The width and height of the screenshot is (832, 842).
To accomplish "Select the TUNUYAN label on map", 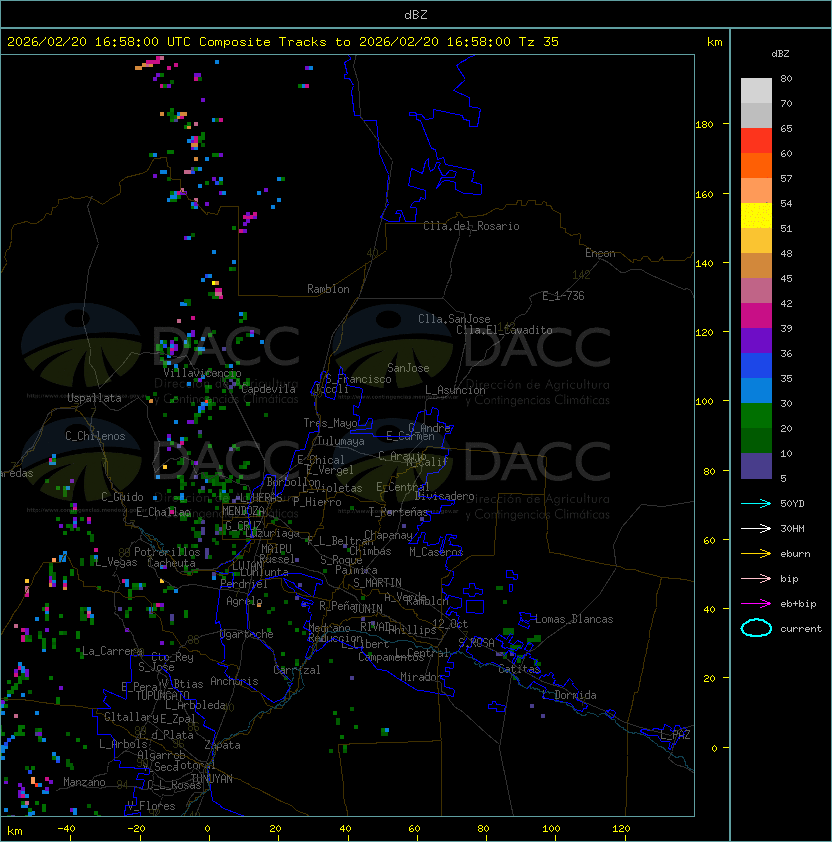I will (211, 777).
